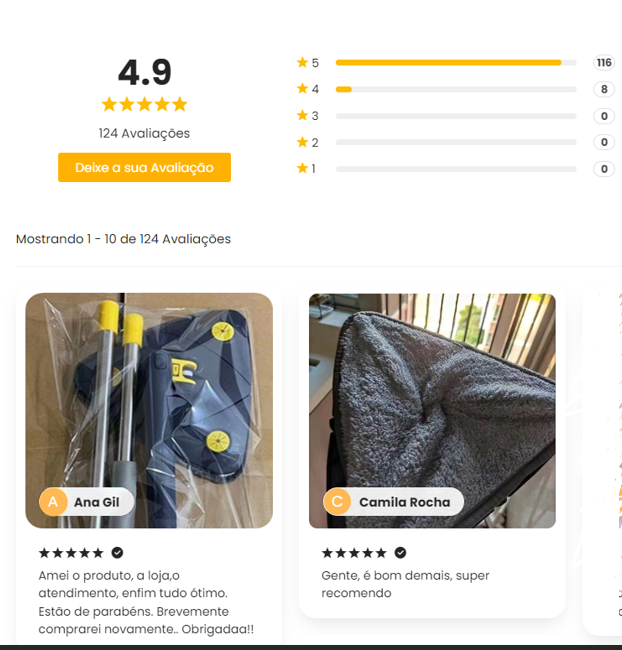
Task: Click Ana Gil's five-star review rating
Action: coord(71,553)
